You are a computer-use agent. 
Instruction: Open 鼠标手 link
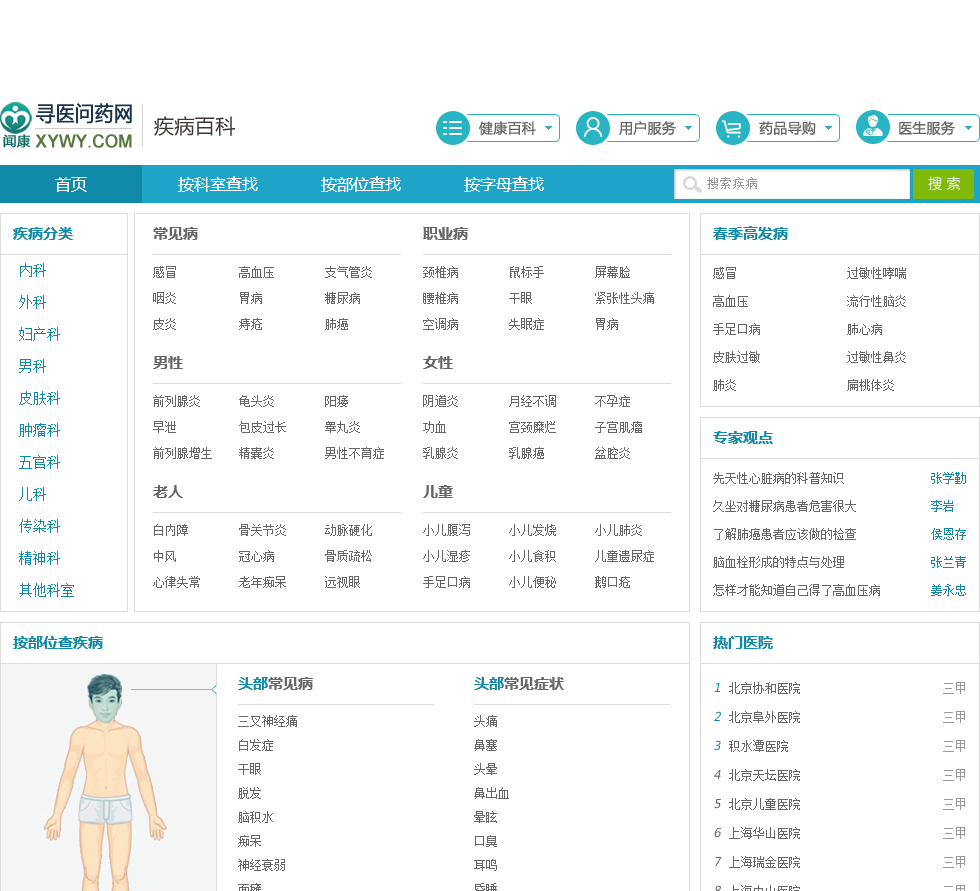(x=526, y=272)
